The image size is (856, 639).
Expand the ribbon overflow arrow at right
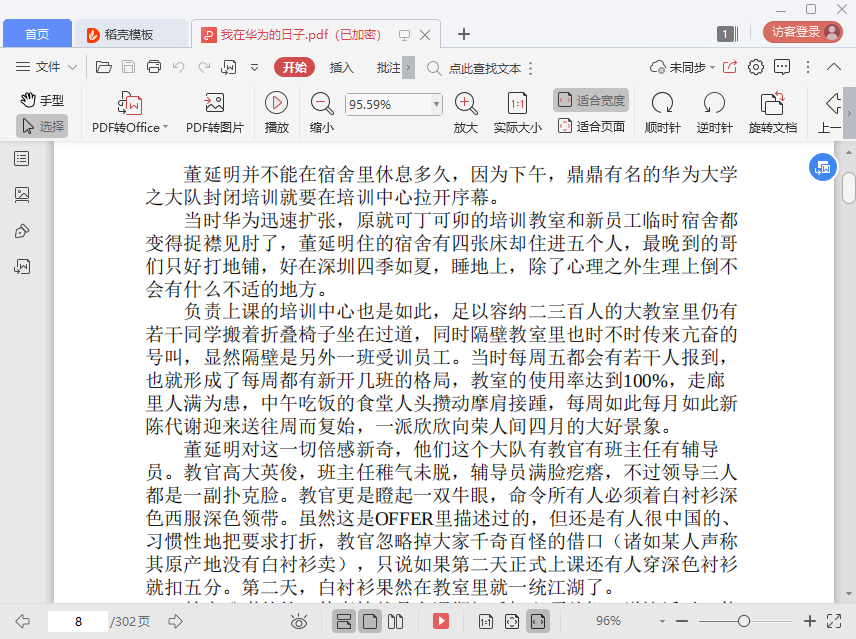click(849, 113)
